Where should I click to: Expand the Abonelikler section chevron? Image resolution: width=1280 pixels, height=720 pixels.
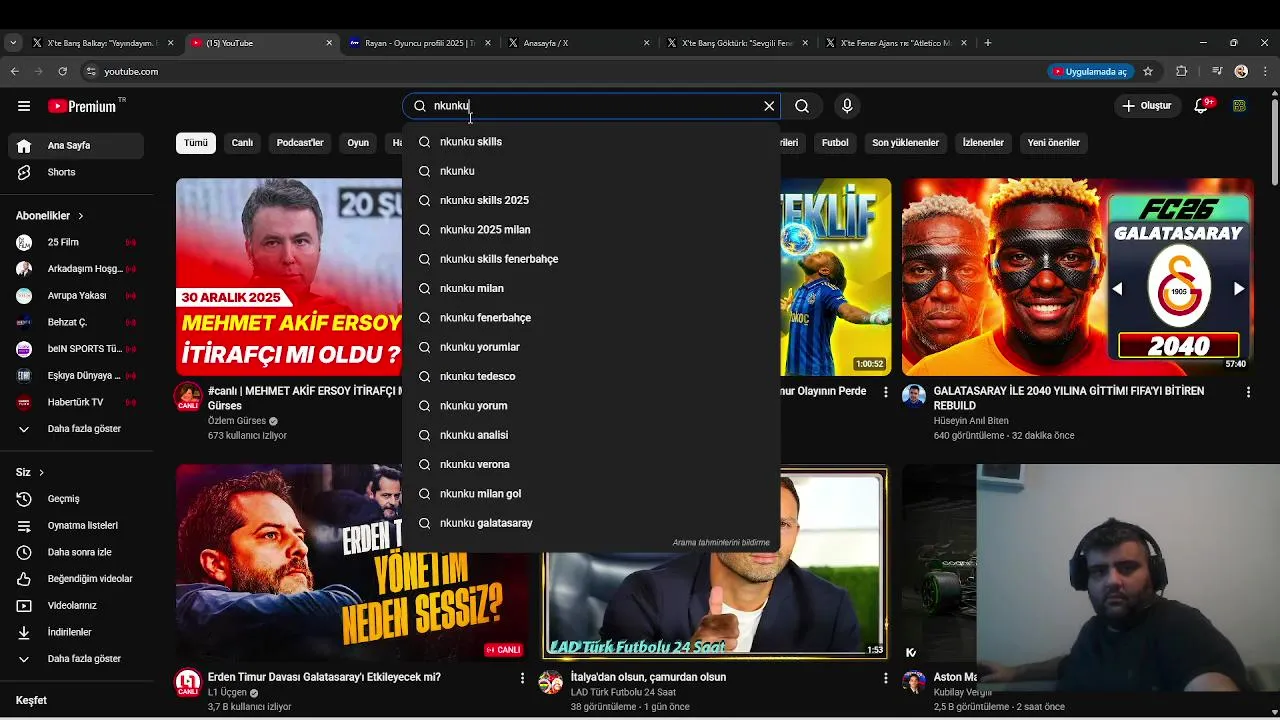click(81, 216)
